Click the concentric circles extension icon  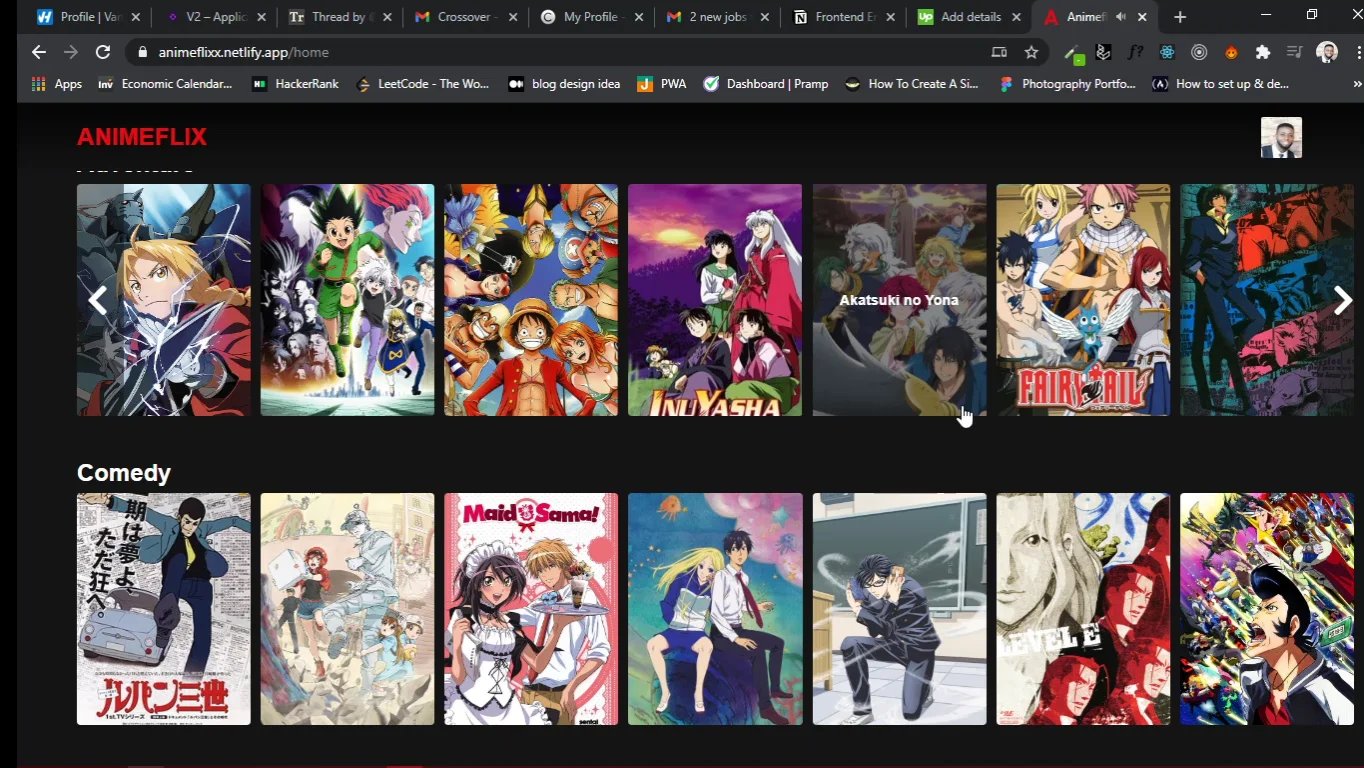[x=1199, y=52]
